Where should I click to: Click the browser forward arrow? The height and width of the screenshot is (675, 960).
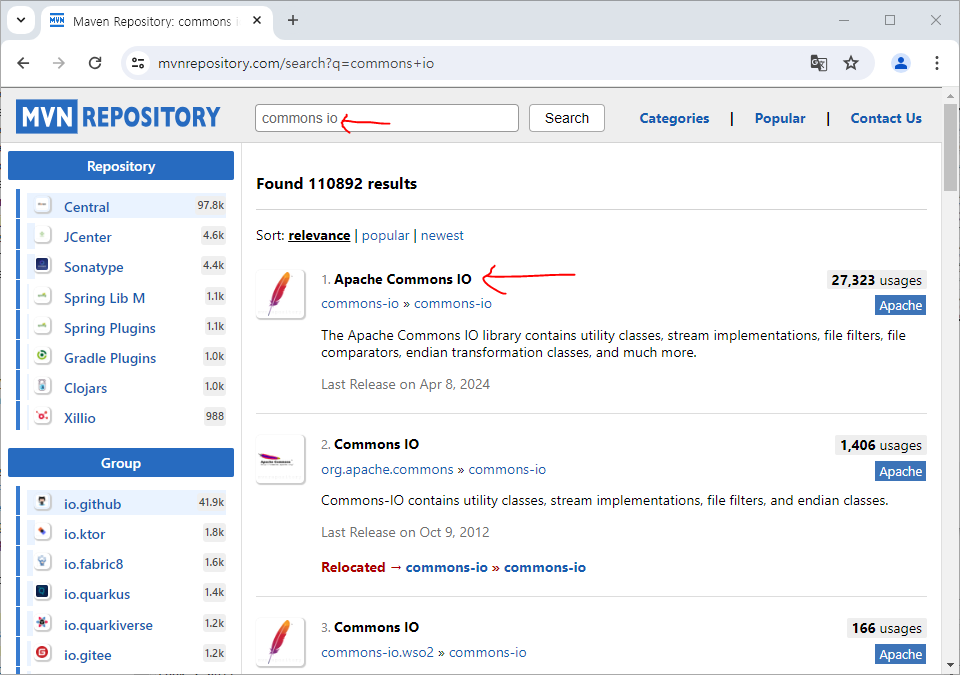point(59,63)
